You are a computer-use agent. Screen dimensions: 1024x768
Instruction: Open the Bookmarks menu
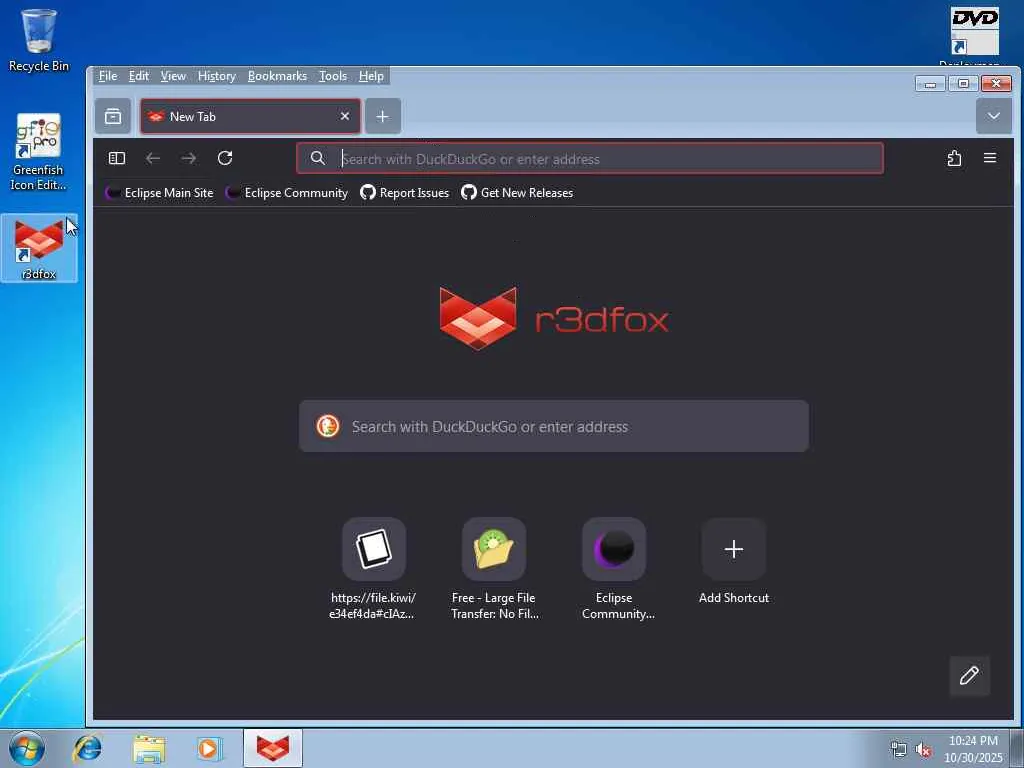tap(277, 76)
